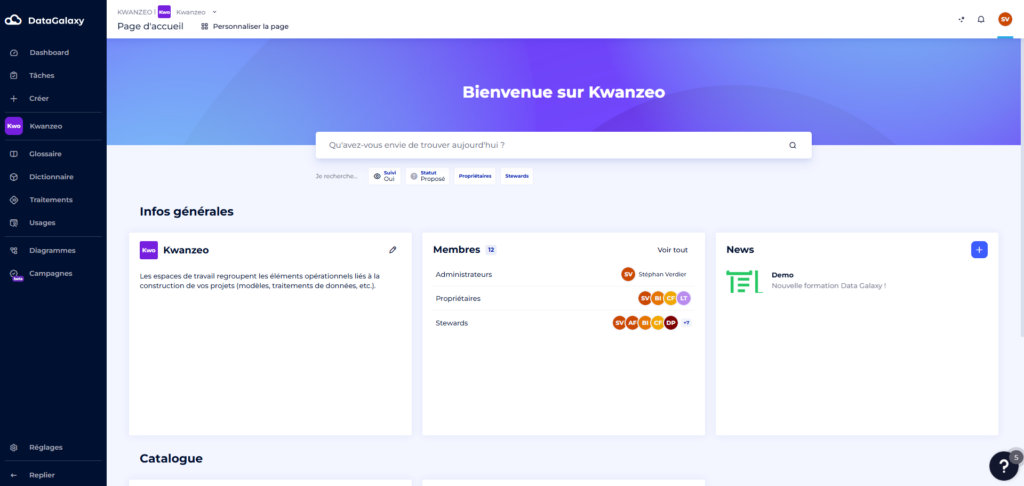Click 'Nouvelle formation Data Galaxy !' text
The height and width of the screenshot is (486, 1024).
(x=829, y=285)
